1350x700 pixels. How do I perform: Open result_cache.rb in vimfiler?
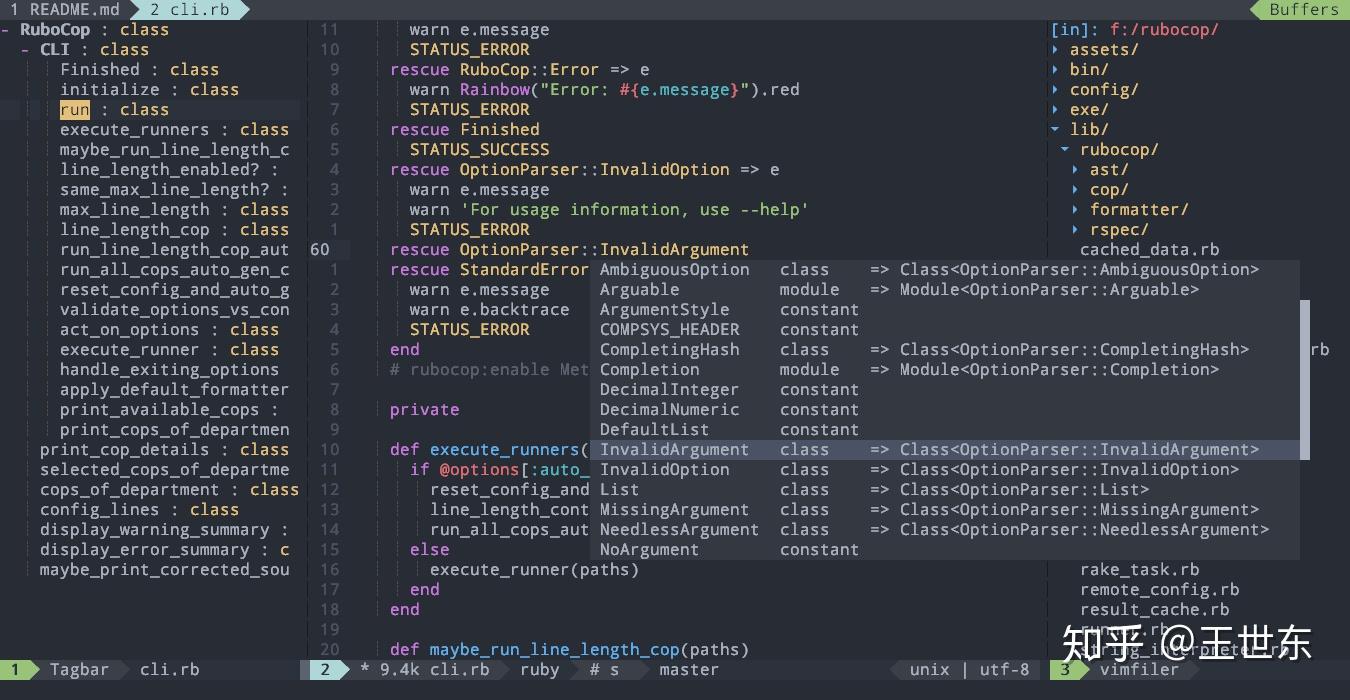click(1154, 610)
